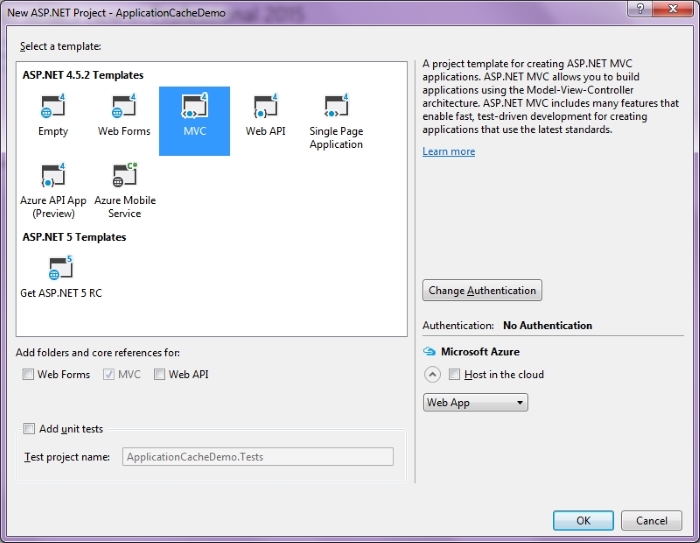Open the dialog help question mark button
Image resolution: width=700 pixels, height=543 pixels.
pos(640,8)
